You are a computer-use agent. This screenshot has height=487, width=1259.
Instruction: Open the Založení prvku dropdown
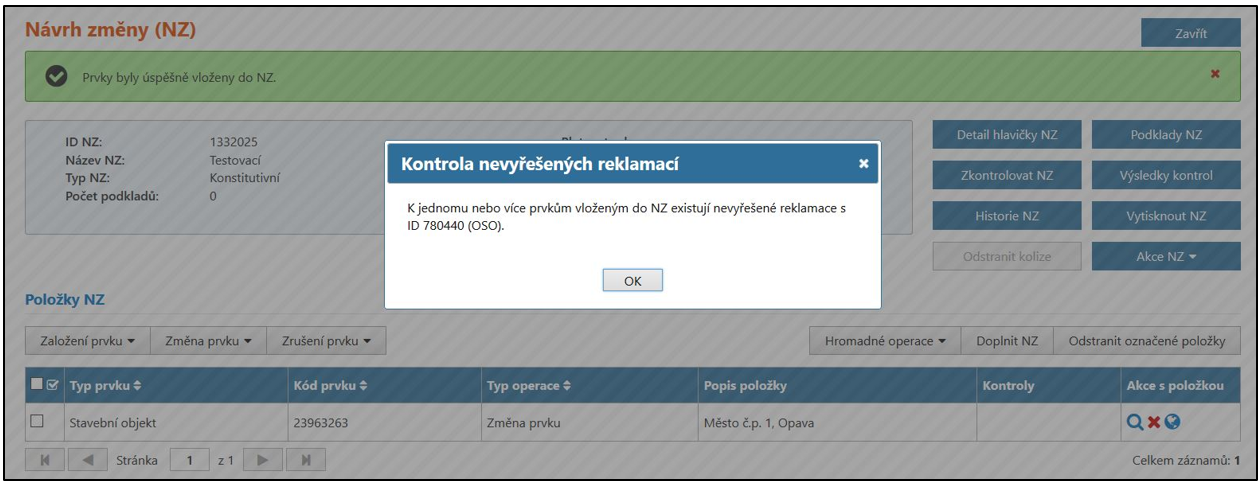(x=88, y=341)
